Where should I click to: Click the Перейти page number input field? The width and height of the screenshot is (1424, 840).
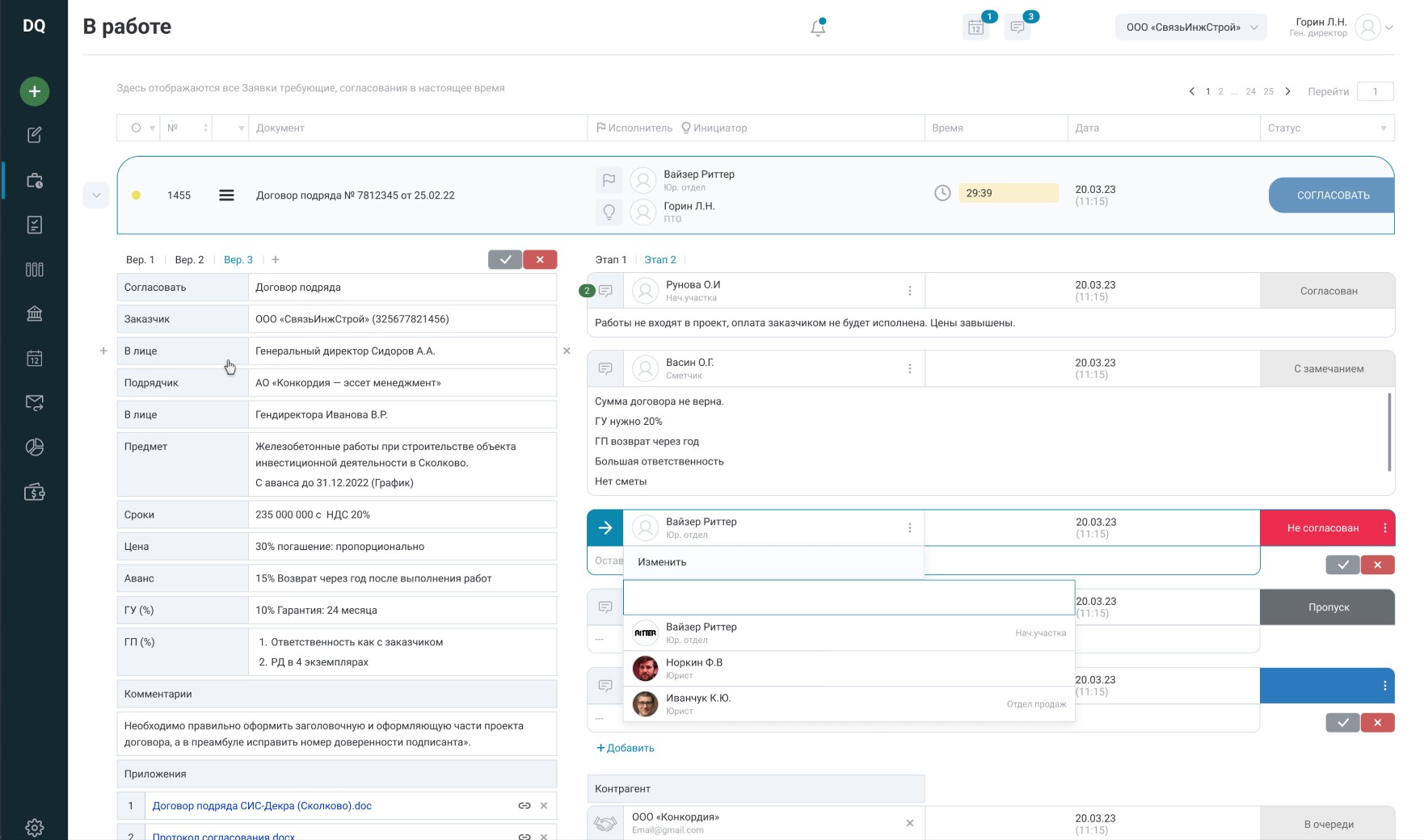click(1375, 92)
